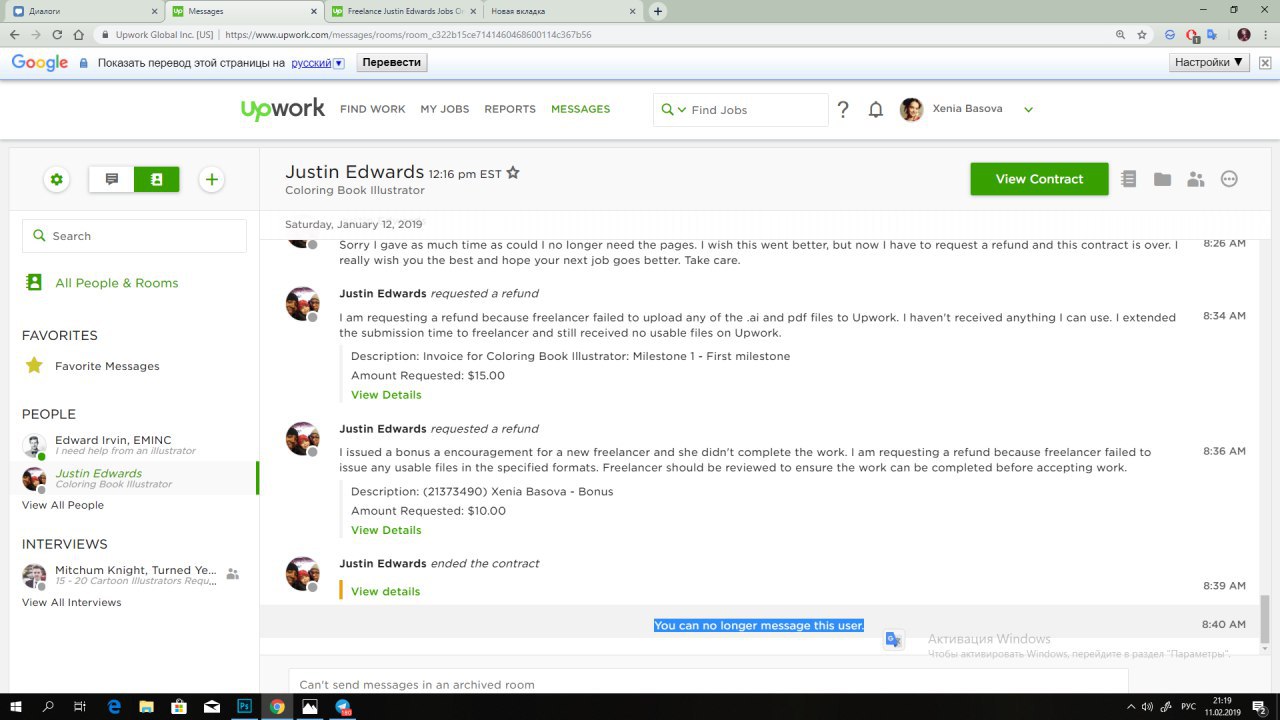The image size is (1280, 720).
Task: Open Microsoft Edge from the taskbar
Action: click(114, 706)
